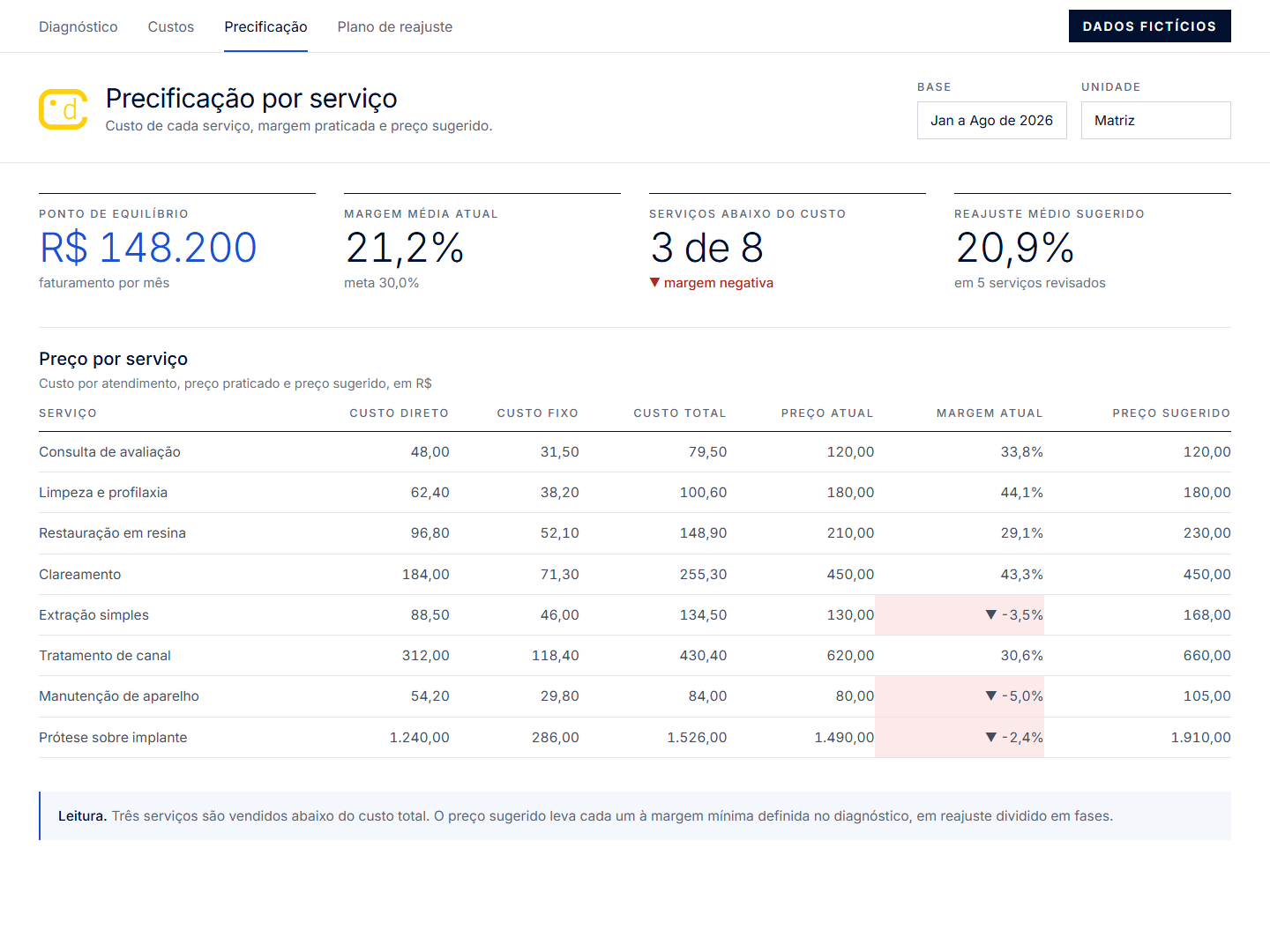The image size is (1270, 952).
Task: Click suggested price 1.910,00 for Prótese
Action: pos(1200,738)
